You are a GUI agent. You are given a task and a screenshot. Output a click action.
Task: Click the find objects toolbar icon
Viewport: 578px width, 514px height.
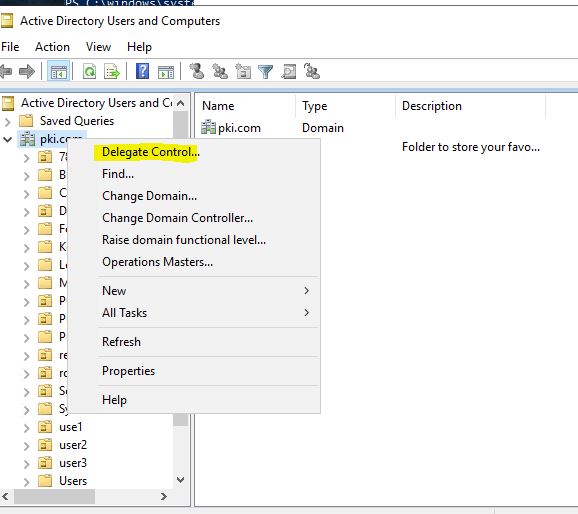[x=289, y=71]
